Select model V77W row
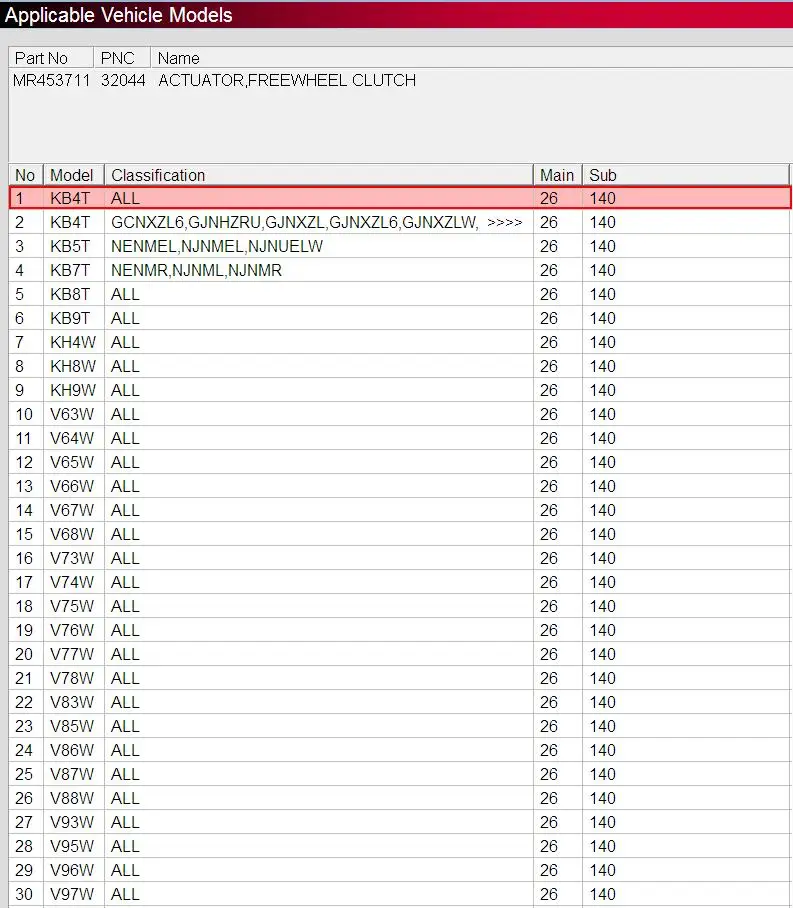This screenshot has height=908, width=793. click(400, 654)
